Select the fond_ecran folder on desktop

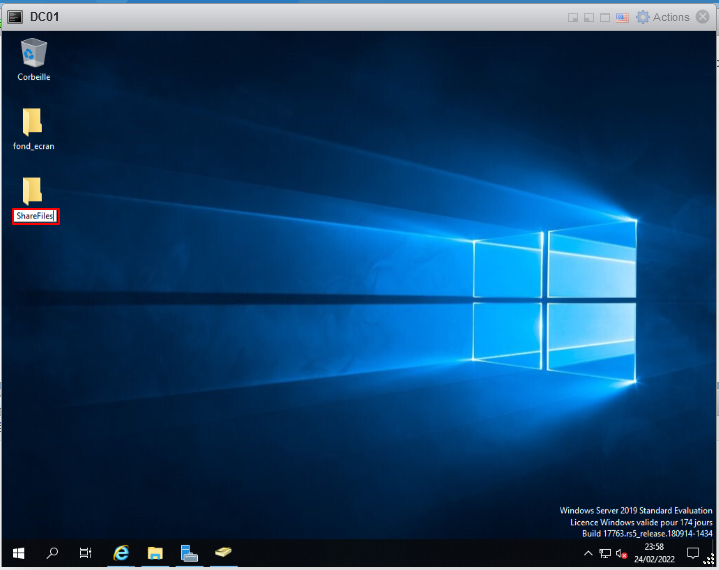(x=33, y=123)
